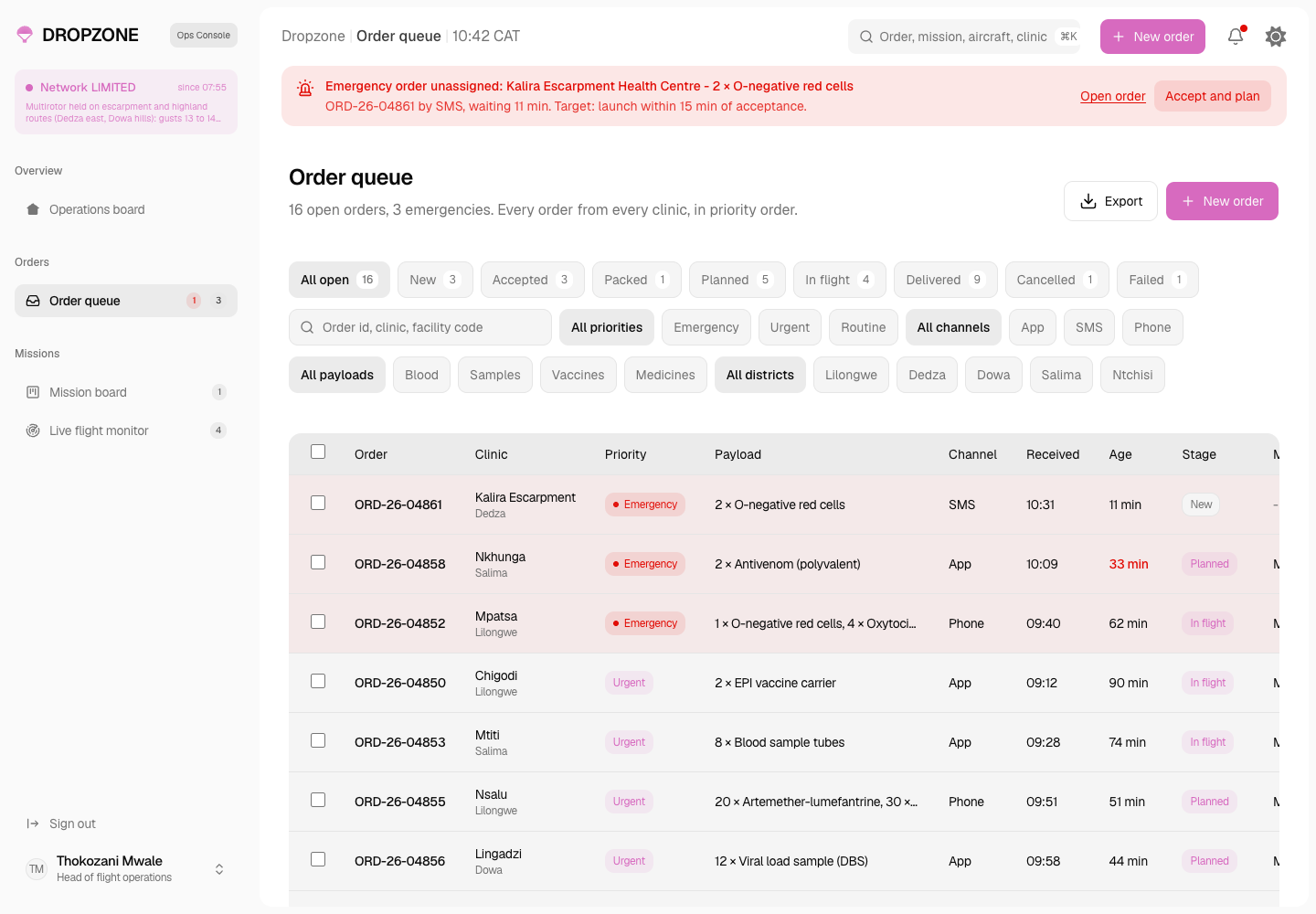This screenshot has width=1316, height=914.
Task: Click the Mission board icon
Action: (33, 392)
